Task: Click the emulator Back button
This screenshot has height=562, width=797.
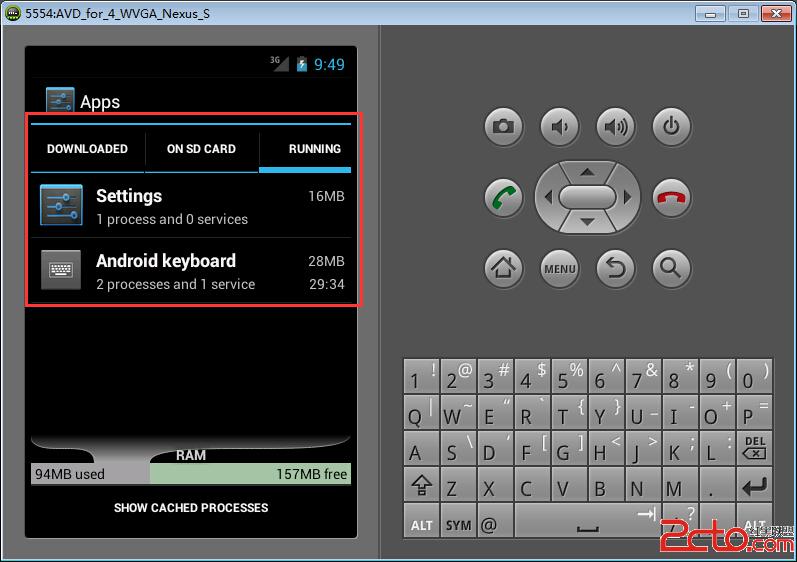Action: [616, 268]
